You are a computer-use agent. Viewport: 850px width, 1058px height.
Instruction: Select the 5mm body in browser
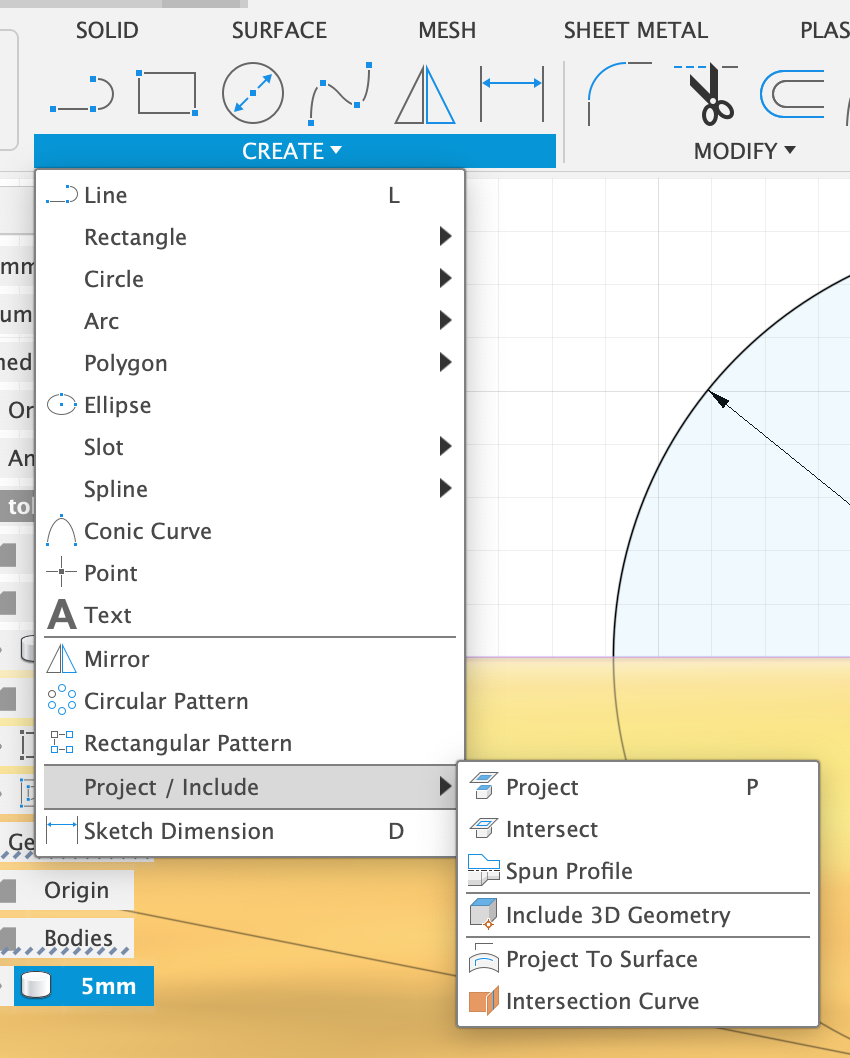pos(107,986)
